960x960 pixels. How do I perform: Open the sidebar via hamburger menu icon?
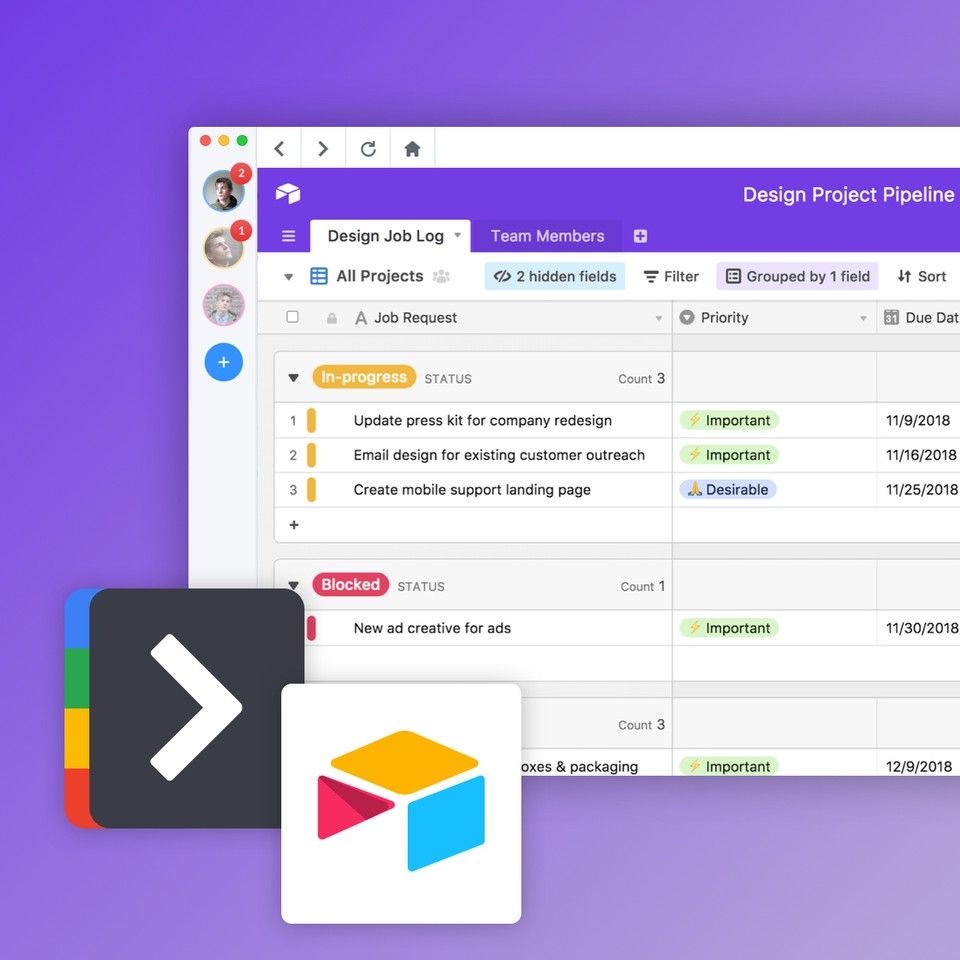point(287,235)
